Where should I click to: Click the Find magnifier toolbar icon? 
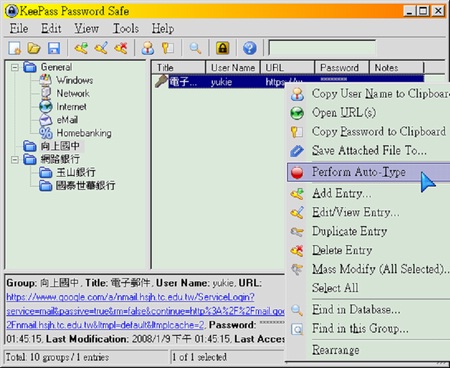(x=195, y=48)
